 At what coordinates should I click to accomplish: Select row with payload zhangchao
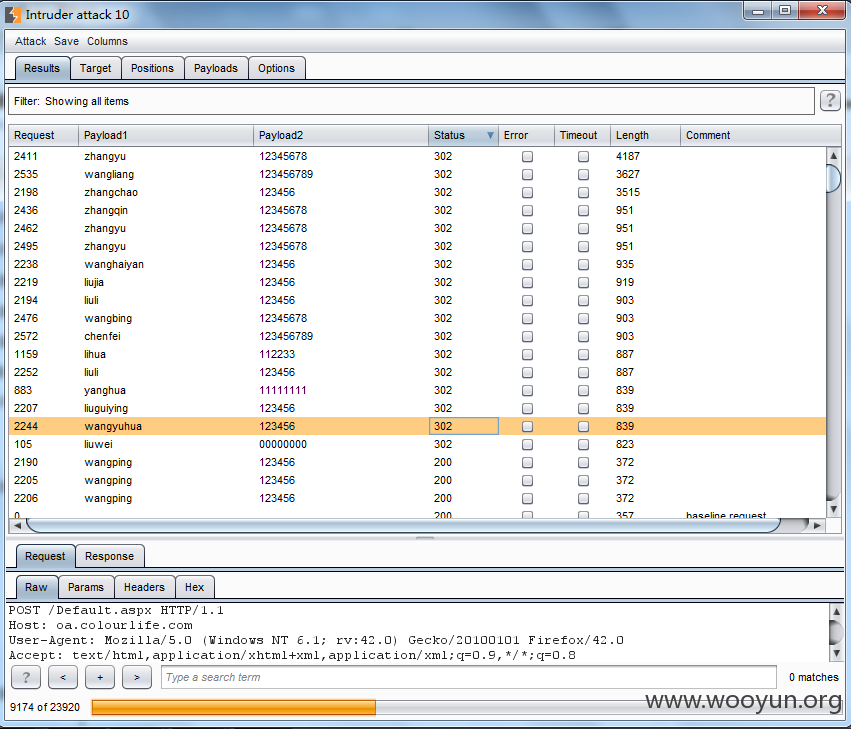point(417,192)
